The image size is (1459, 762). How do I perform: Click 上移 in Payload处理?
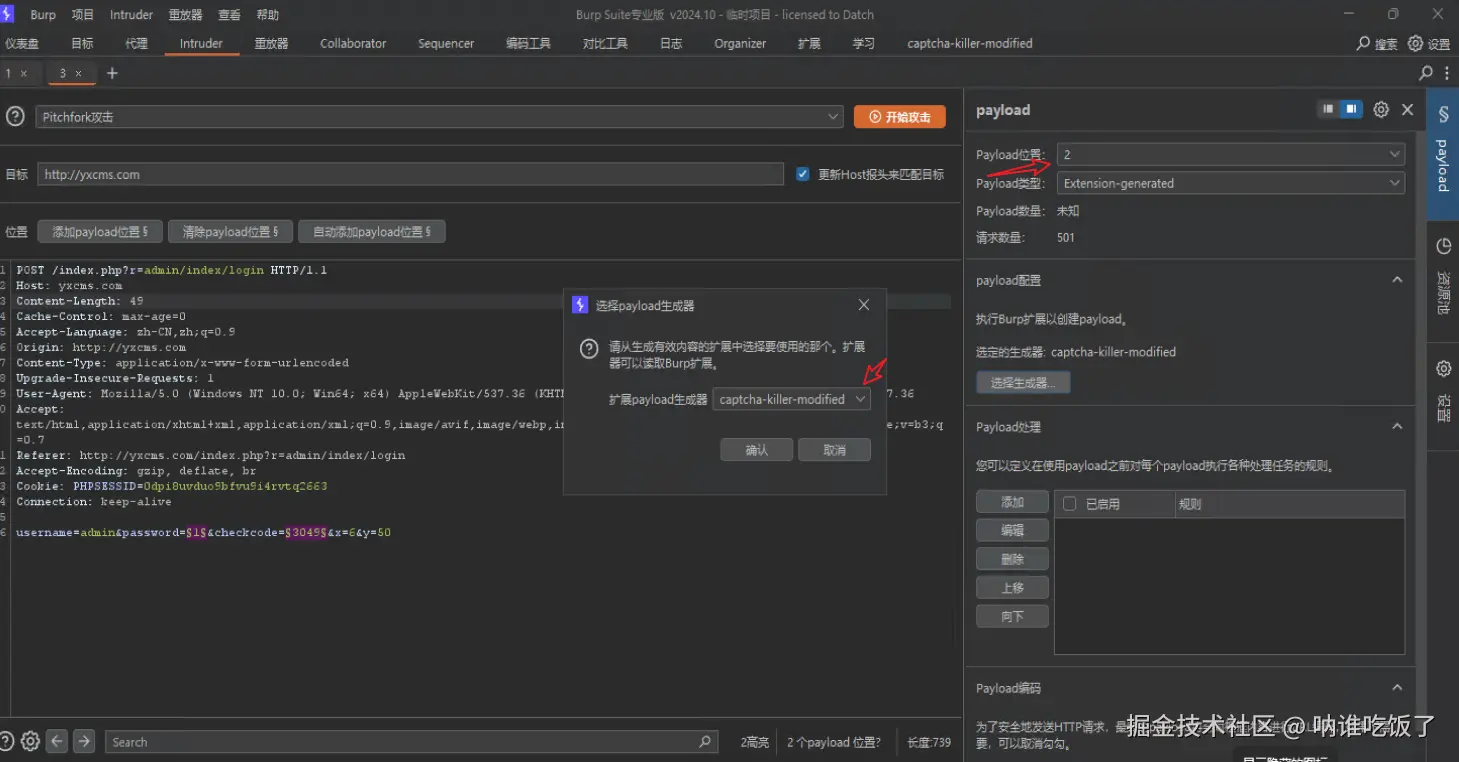tap(1012, 588)
